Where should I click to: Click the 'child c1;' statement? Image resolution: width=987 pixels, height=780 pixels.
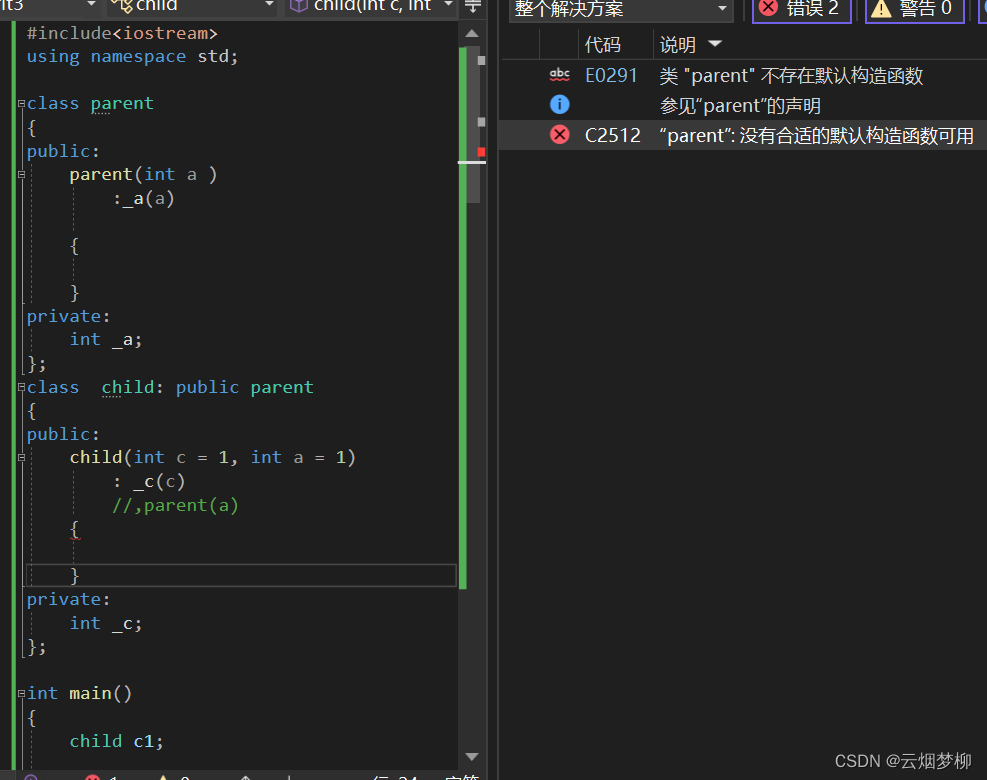click(116, 741)
